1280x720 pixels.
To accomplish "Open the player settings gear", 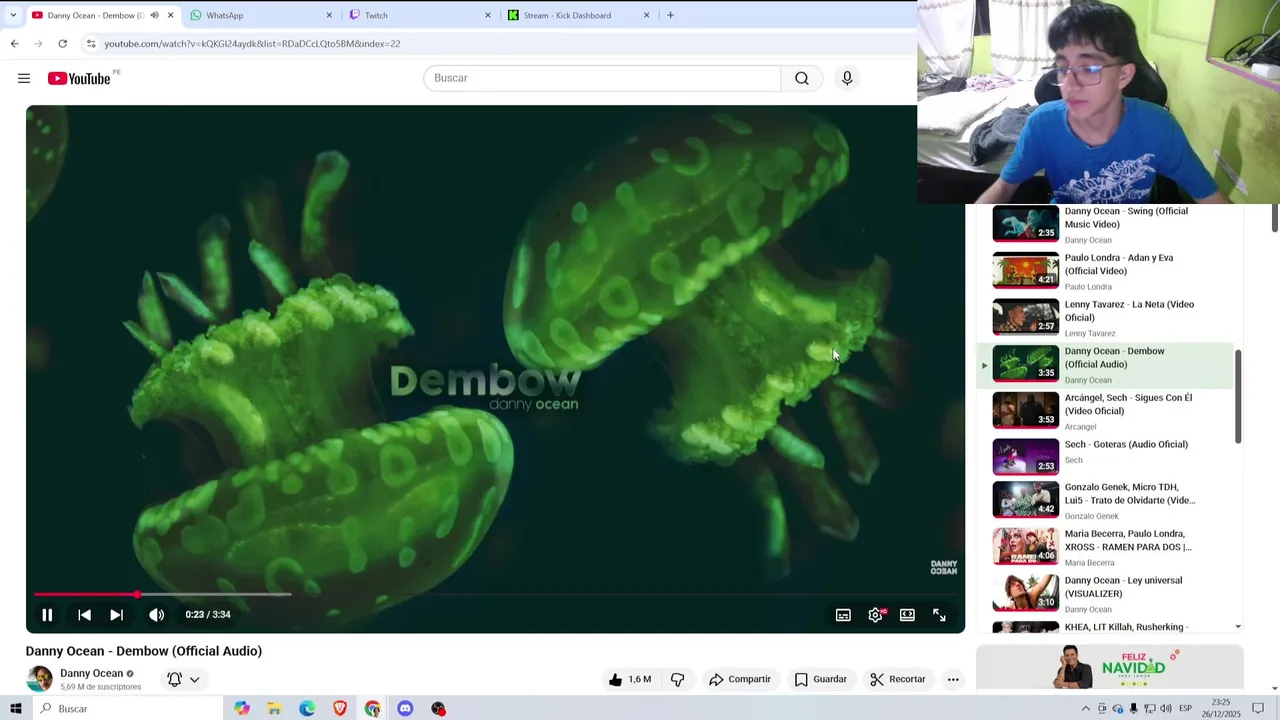I will (x=875, y=615).
